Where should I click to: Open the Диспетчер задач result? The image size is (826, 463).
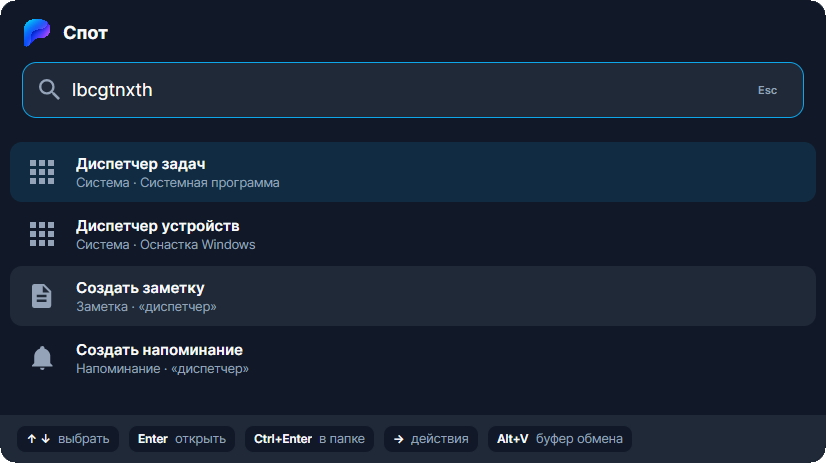(413, 172)
